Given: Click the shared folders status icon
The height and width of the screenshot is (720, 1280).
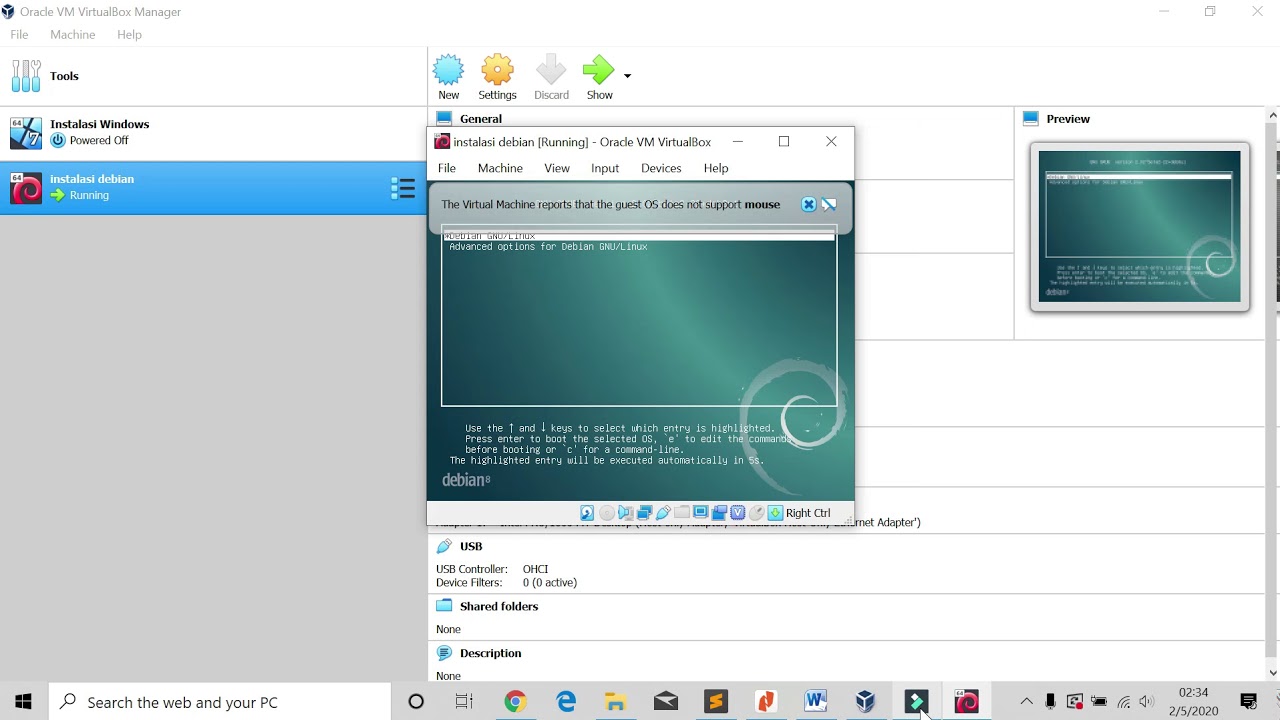Looking at the screenshot, I should 682,513.
